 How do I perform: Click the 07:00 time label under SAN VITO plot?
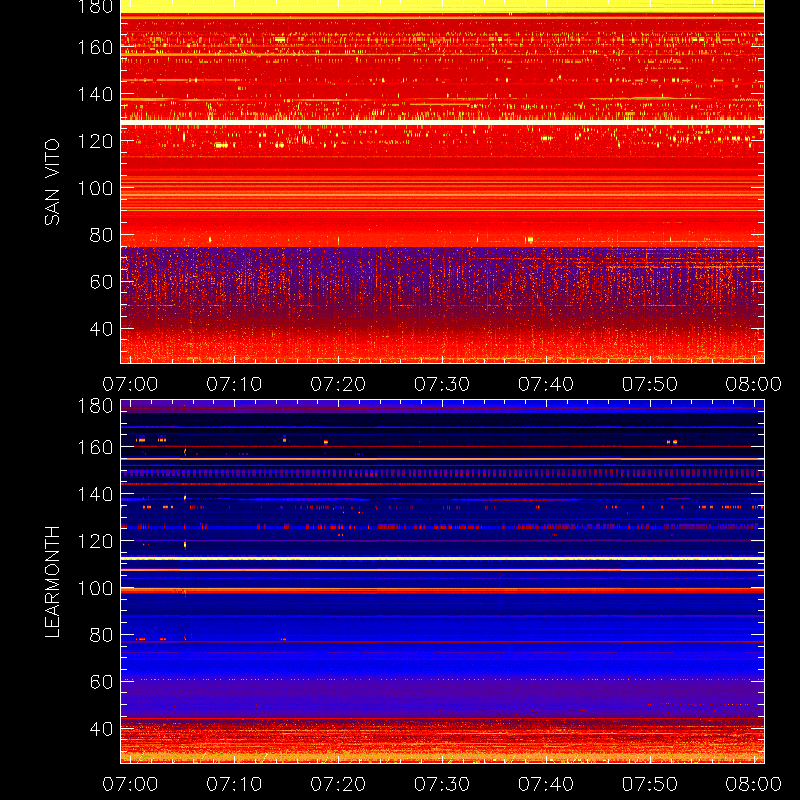(130, 384)
